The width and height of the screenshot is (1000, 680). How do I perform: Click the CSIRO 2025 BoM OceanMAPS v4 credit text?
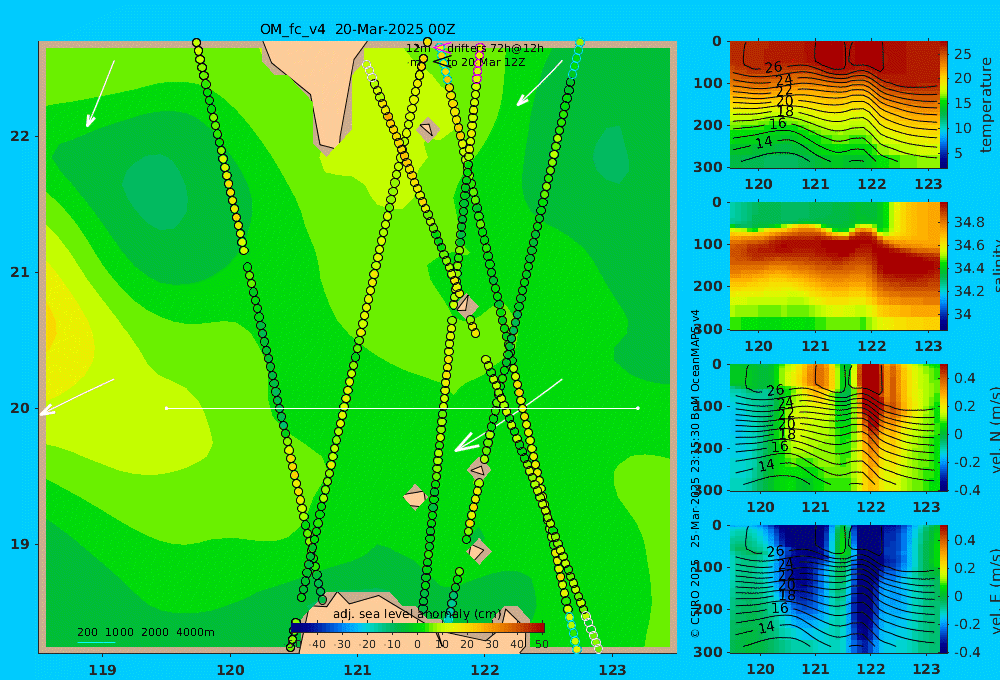[695, 473]
